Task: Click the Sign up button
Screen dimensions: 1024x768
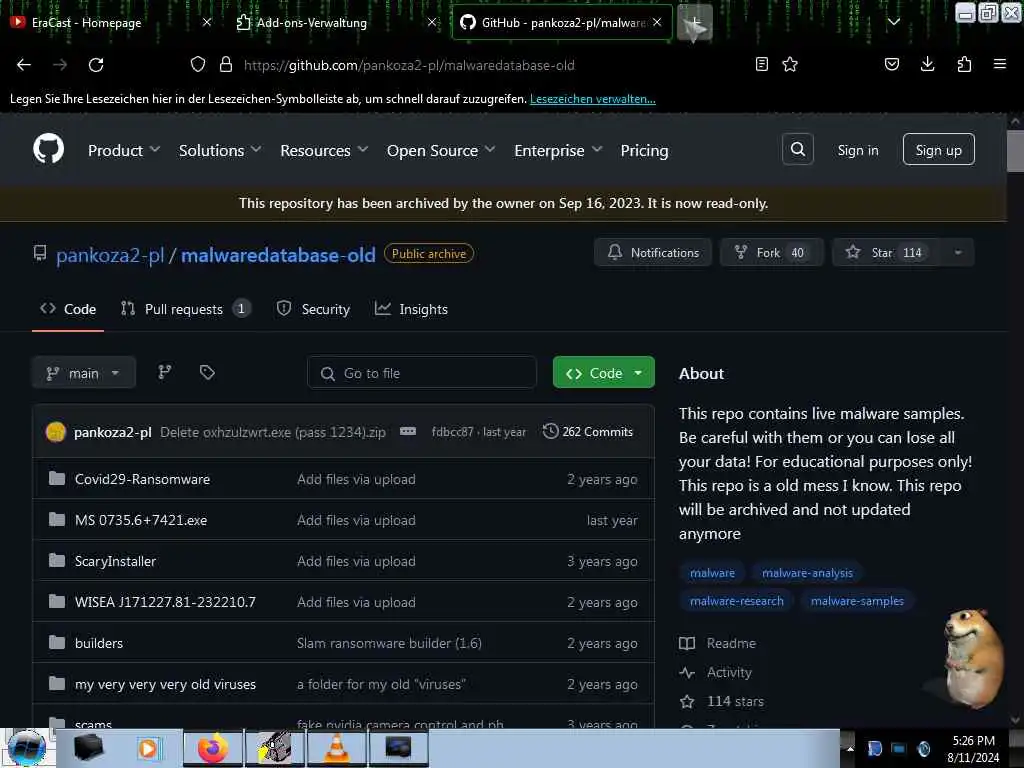Action: click(938, 150)
